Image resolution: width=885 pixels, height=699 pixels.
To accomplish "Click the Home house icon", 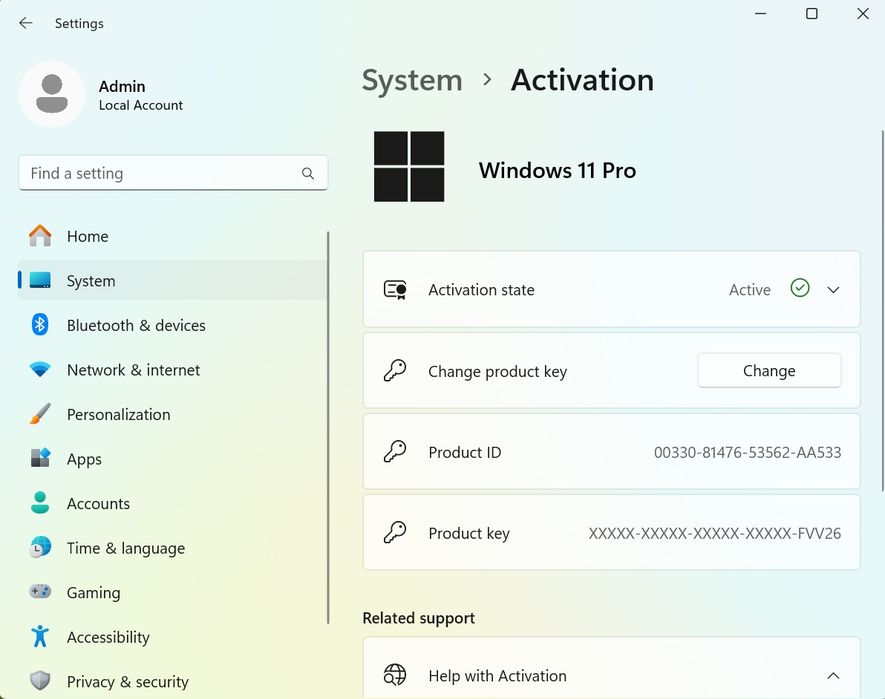I will [40, 235].
